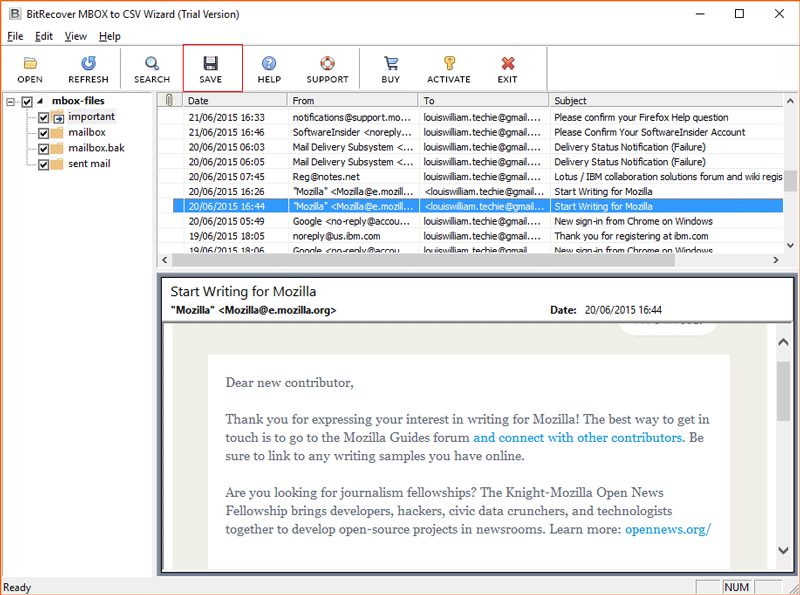800x595 pixels.
Task: Click the sender address Mozilla@e.mozilla.org
Action: click(x=278, y=310)
